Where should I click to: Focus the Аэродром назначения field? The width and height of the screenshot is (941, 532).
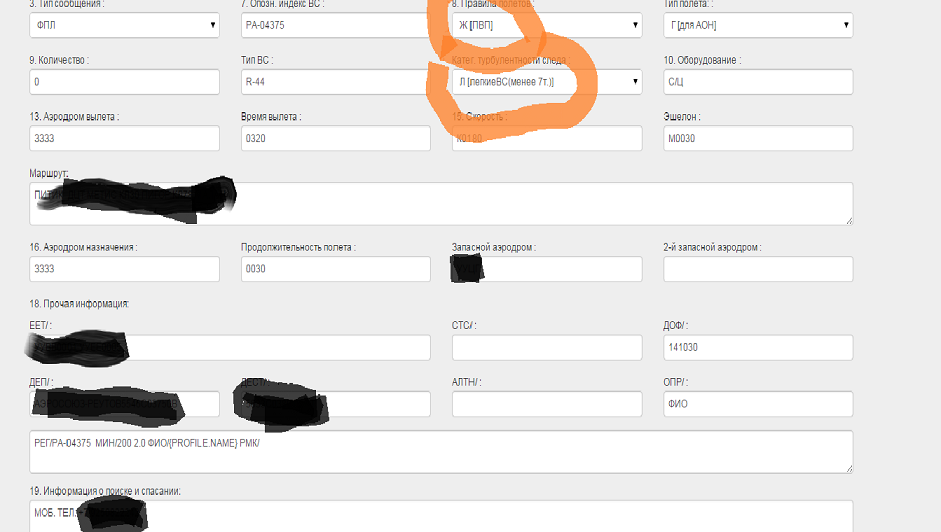tap(124, 269)
